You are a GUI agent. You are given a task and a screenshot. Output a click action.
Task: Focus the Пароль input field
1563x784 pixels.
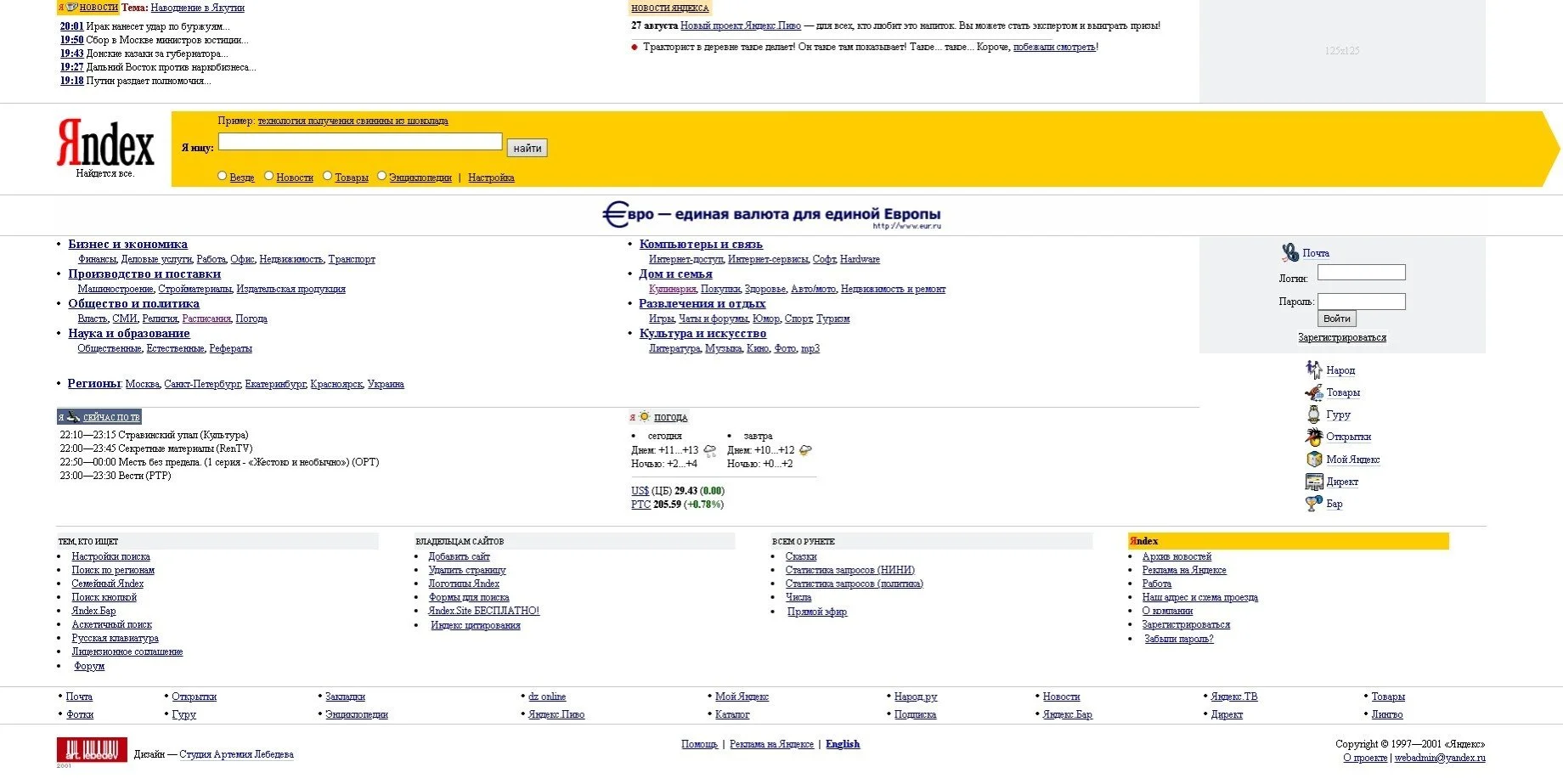coord(1361,301)
